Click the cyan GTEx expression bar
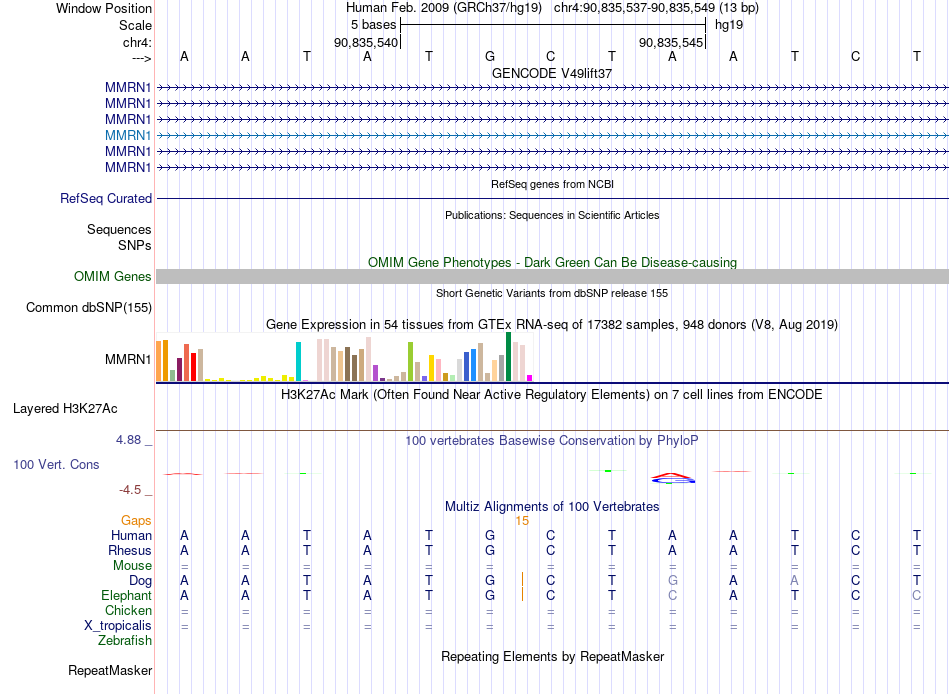This screenshot has width=950, height=694. point(298,361)
